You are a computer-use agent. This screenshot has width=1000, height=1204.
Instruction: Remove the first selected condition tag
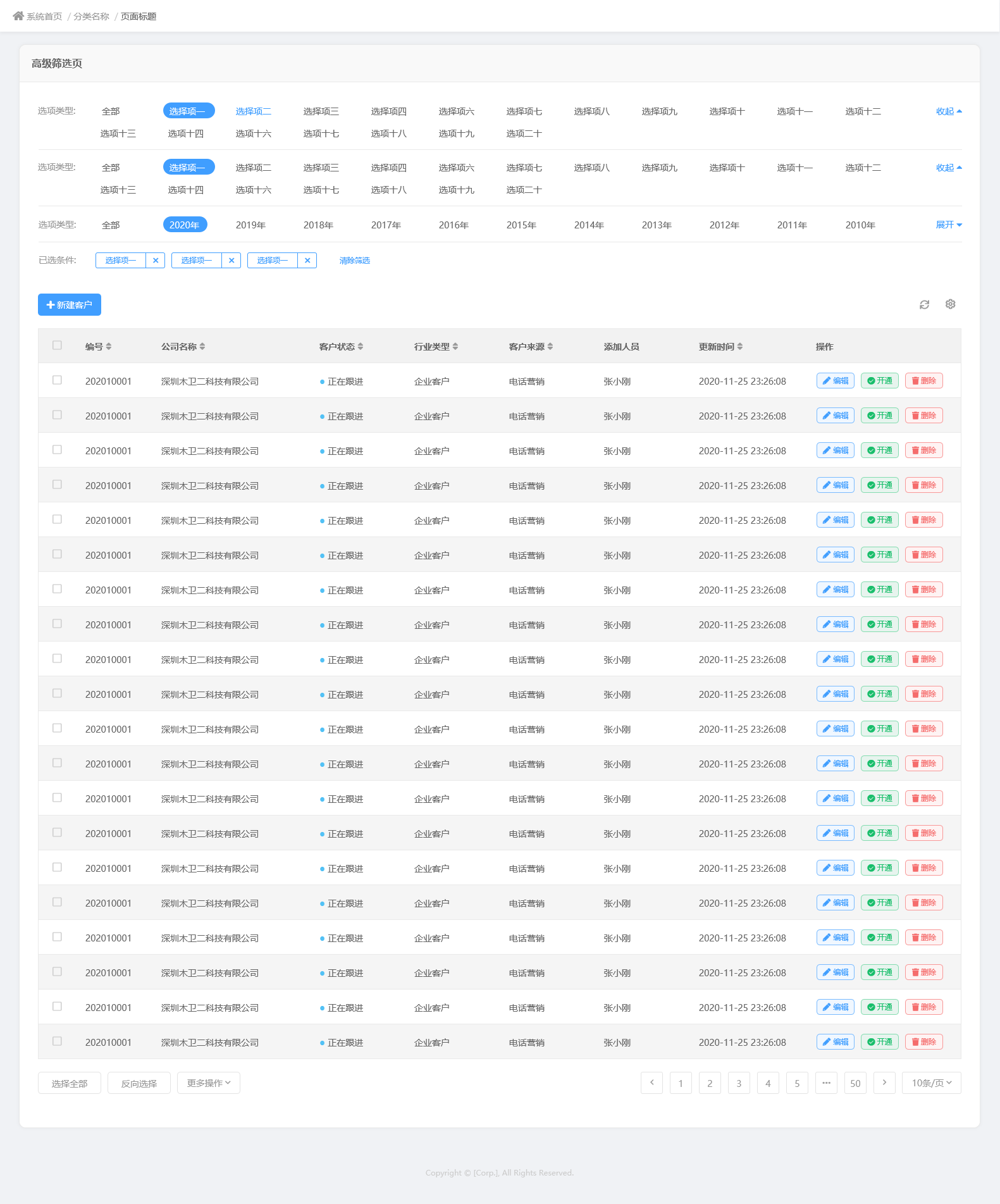[x=156, y=260]
